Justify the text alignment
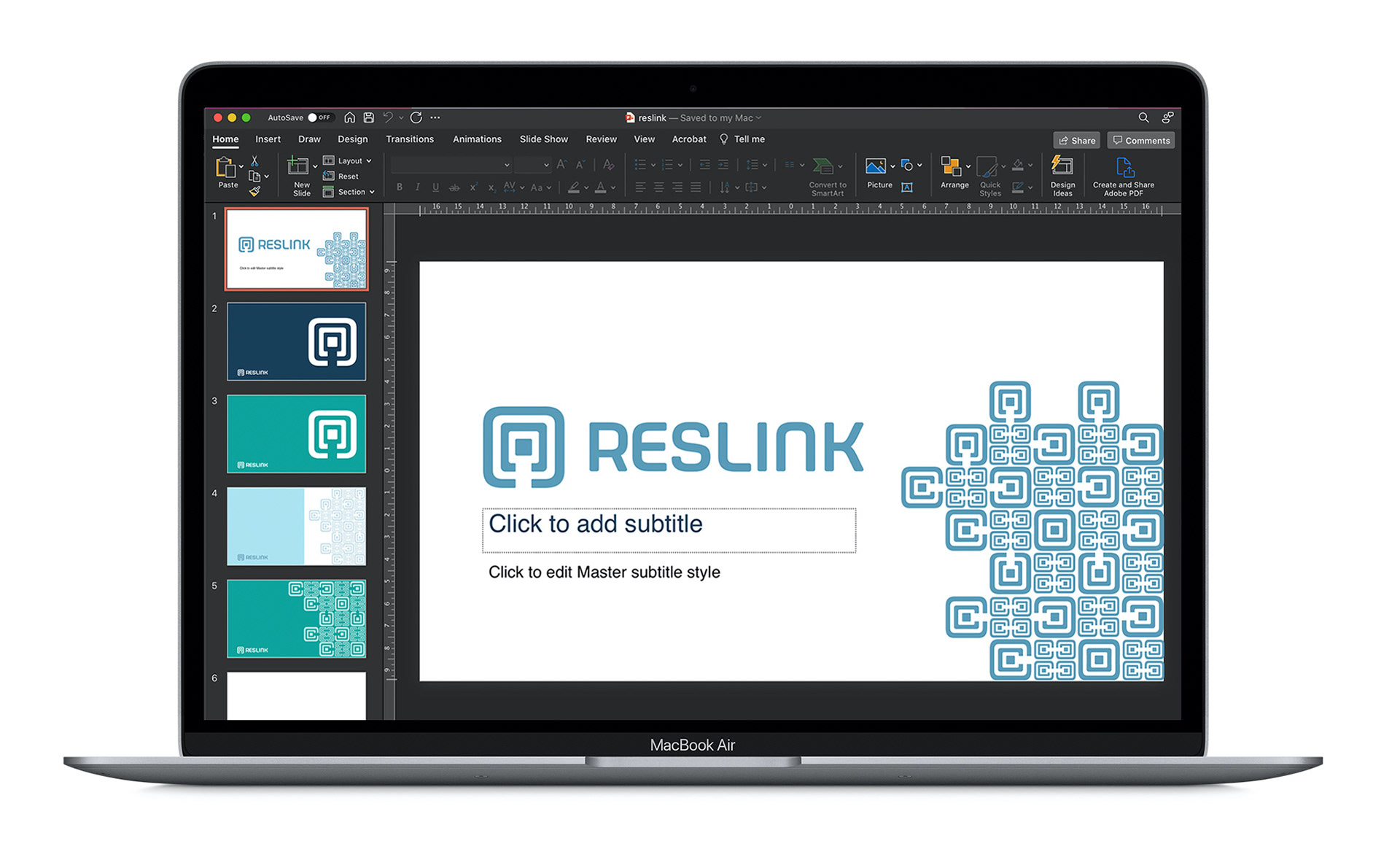Image resolution: width=1400 pixels, height=857 pixels. (x=696, y=187)
